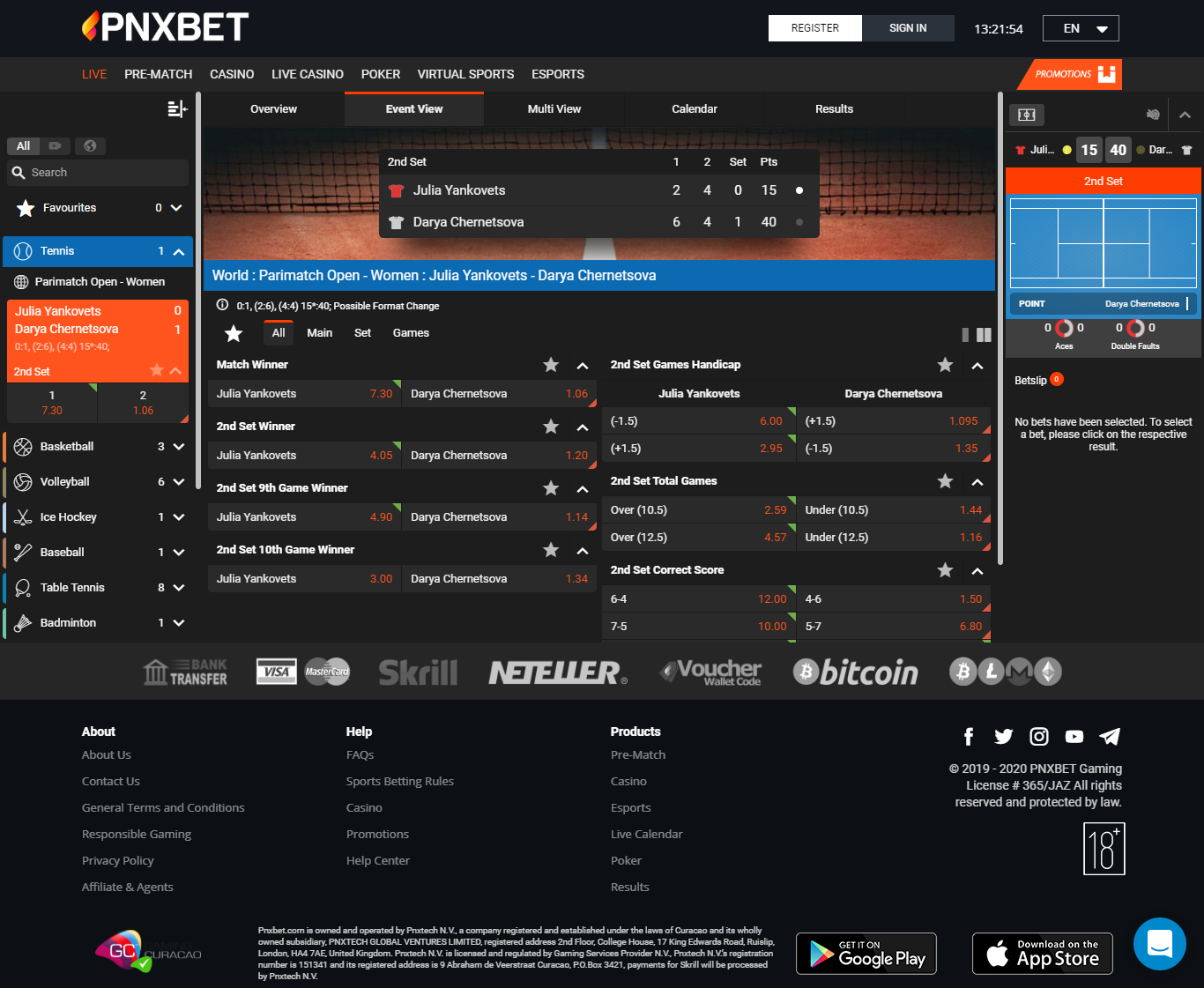The height and width of the screenshot is (988, 1204).
Task: Filter events by globe region icon
Action: point(90,145)
